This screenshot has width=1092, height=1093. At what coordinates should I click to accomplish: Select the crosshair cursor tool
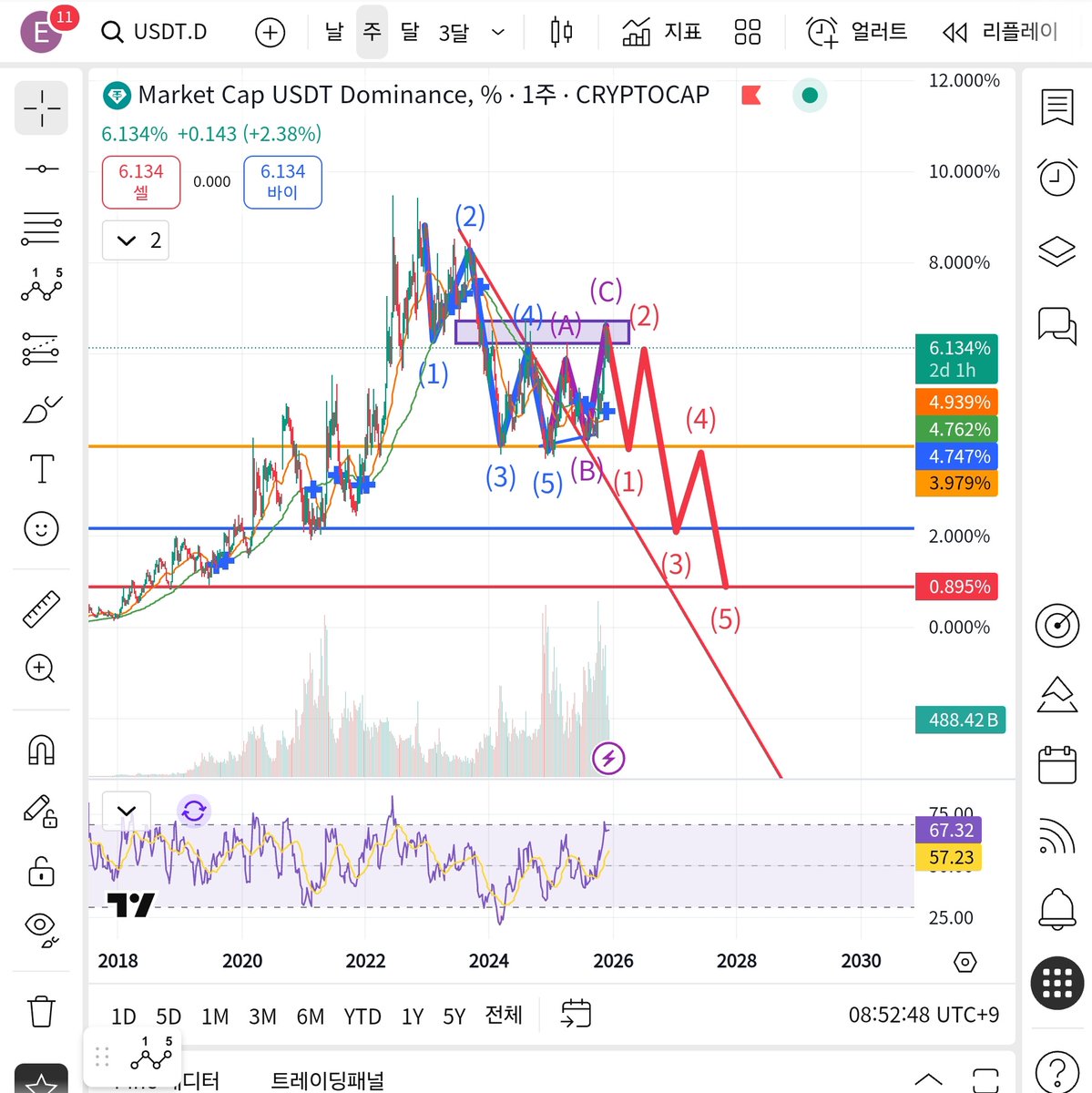(42, 108)
